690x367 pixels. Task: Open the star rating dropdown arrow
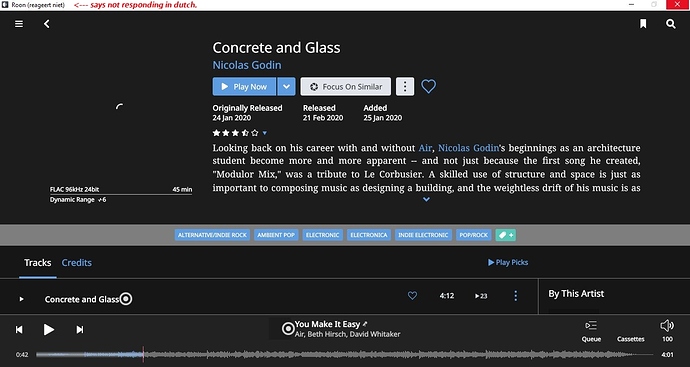click(x=264, y=133)
